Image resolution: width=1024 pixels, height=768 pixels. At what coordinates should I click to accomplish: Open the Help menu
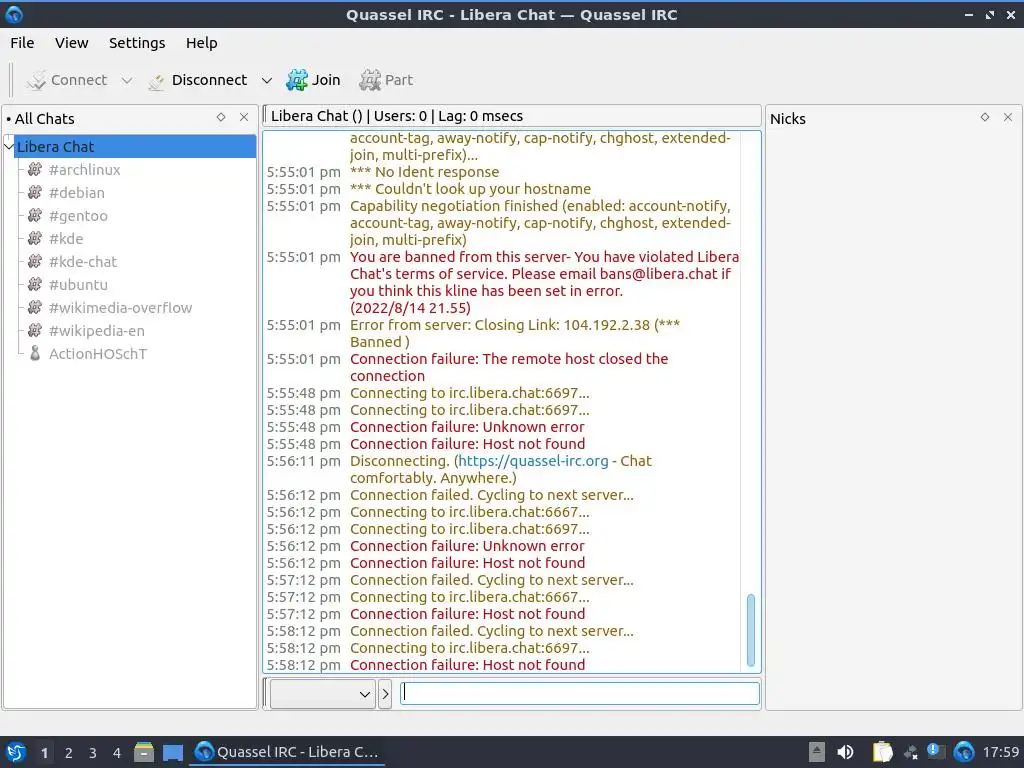click(x=201, y=43)
